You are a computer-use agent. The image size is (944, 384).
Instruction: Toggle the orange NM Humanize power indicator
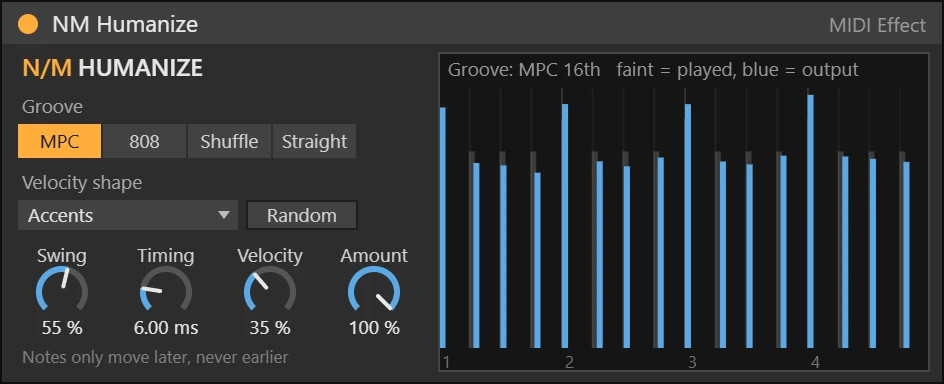tap(28, 24)
